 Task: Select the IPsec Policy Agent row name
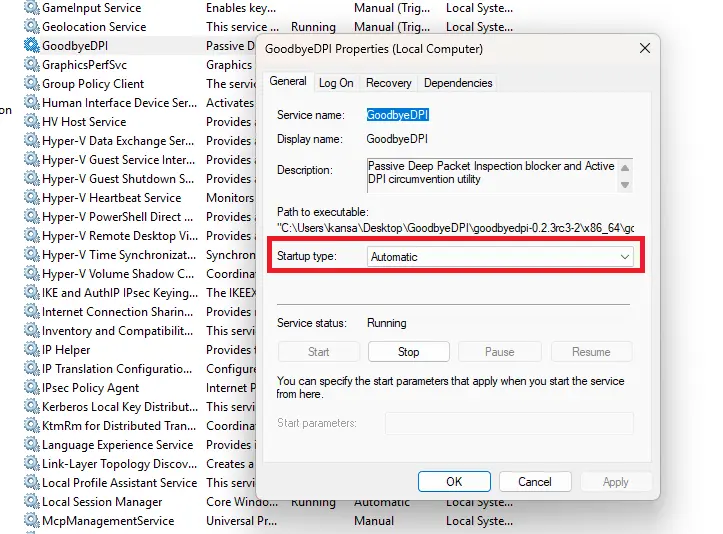click(x=90, y=388)
